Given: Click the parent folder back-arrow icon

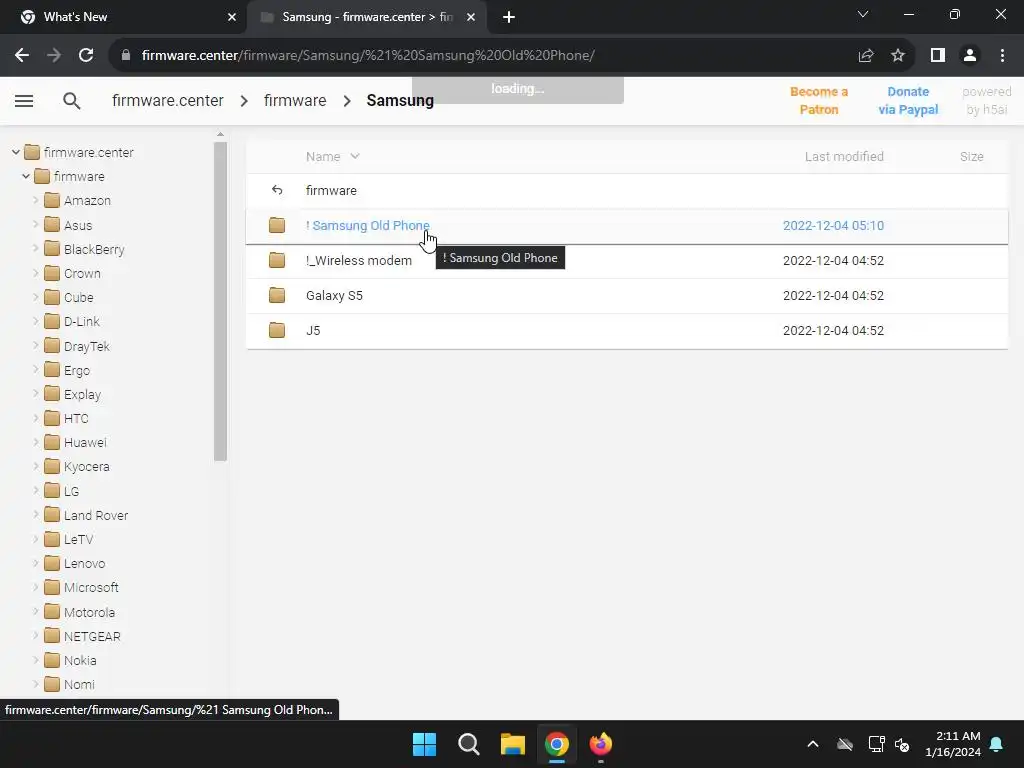Looking at the screenshot, I should (x=277, y=190).
